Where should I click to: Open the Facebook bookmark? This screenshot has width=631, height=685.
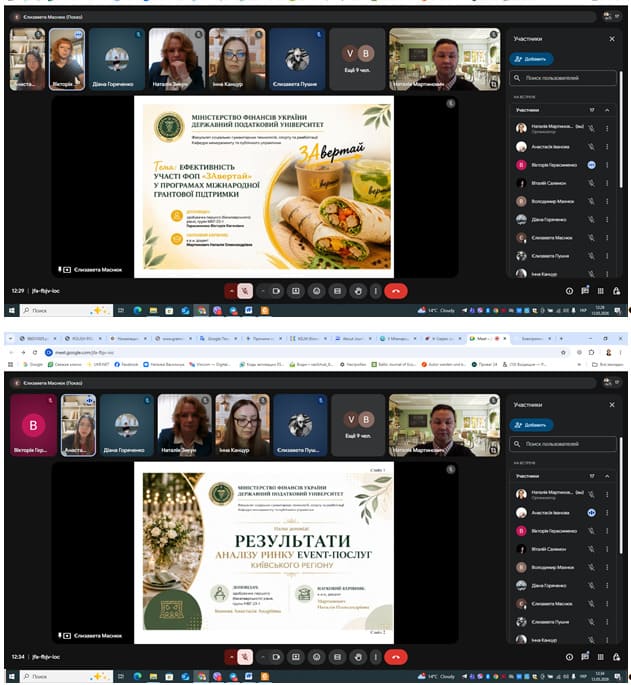tap(126, 364)
